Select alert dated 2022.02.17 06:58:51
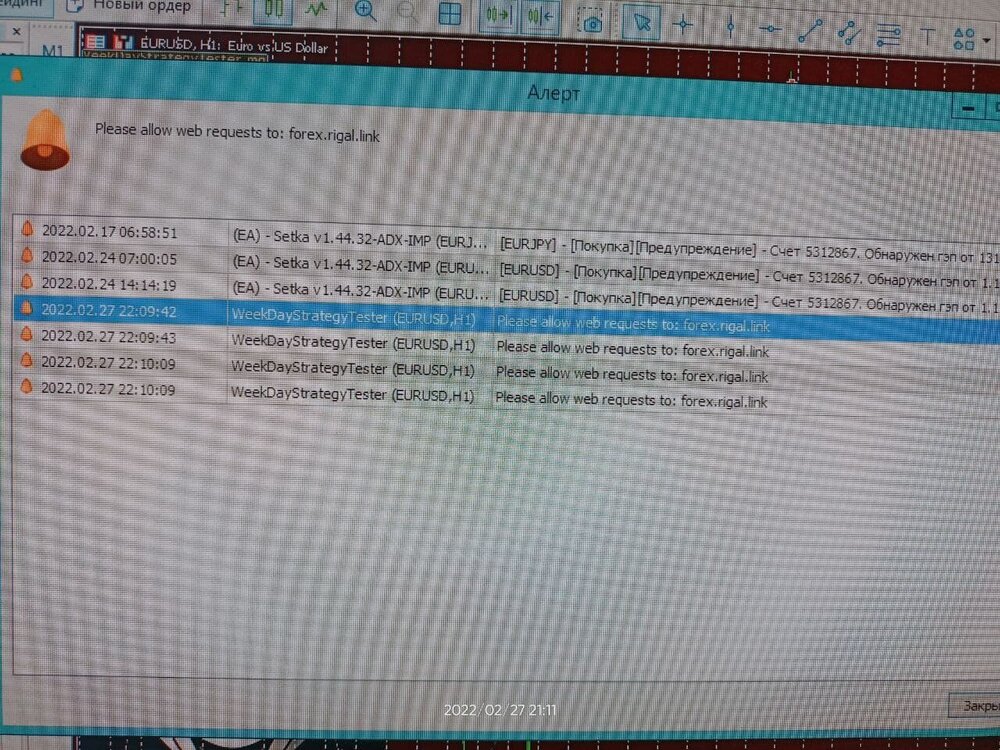 coord(507,242)
